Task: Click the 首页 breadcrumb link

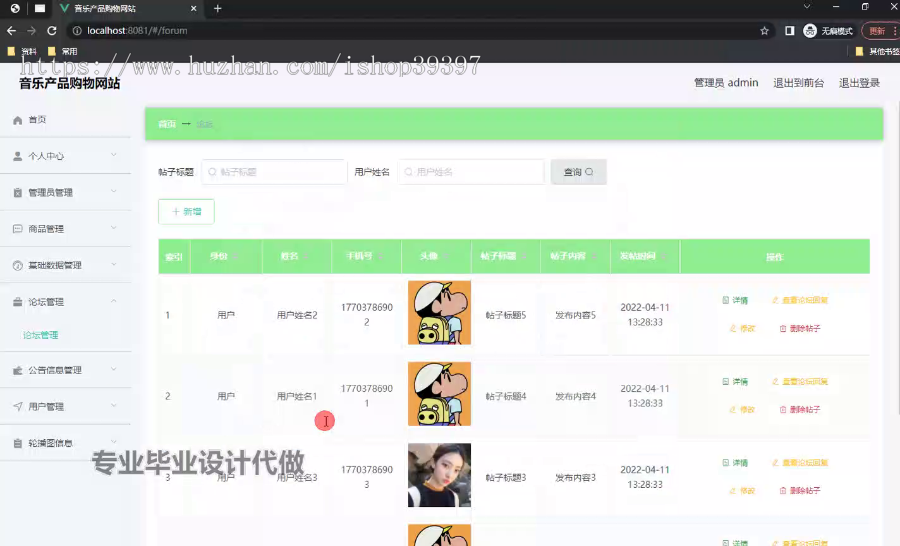Action: point(167,124)
